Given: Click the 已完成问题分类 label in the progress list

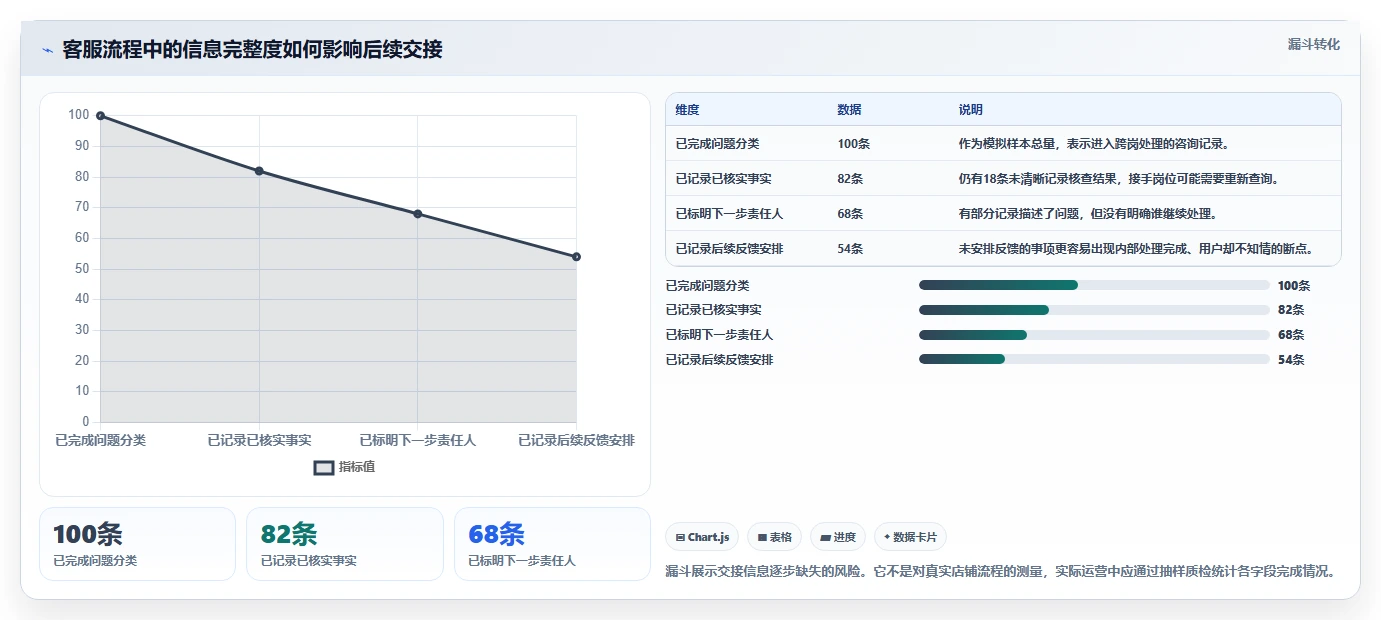Looking at the screenshot, I should (707, 285).
